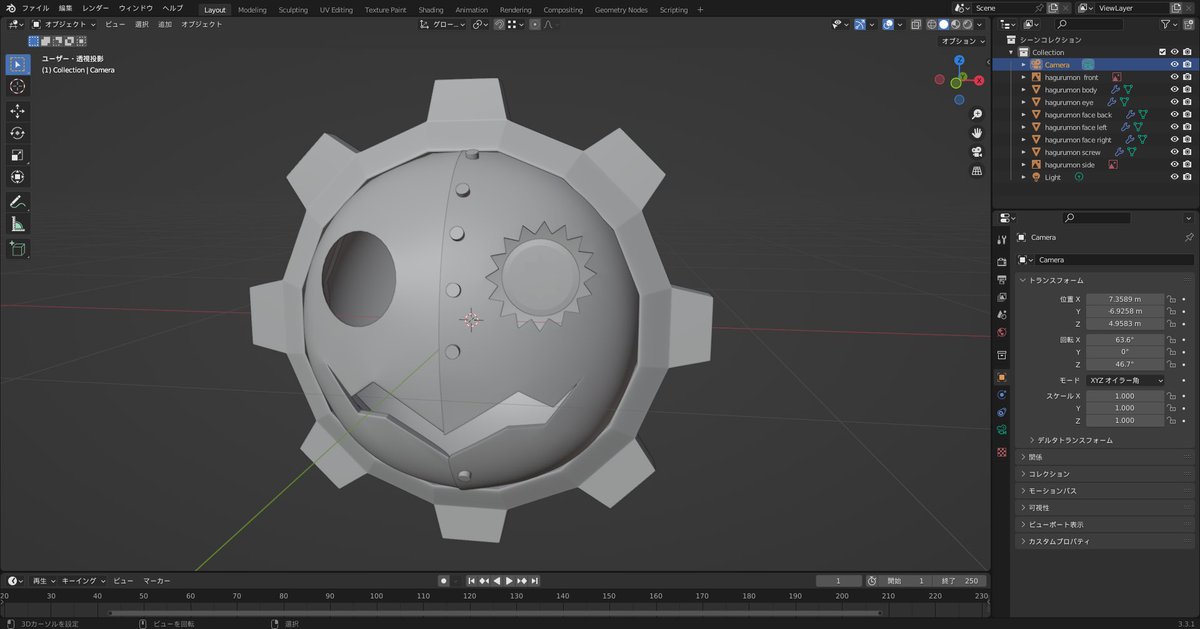The height and width of the screenshot is (629, 1200).
Task: Click the timeline end frame field 250
Action: click(x=962, y=581)
